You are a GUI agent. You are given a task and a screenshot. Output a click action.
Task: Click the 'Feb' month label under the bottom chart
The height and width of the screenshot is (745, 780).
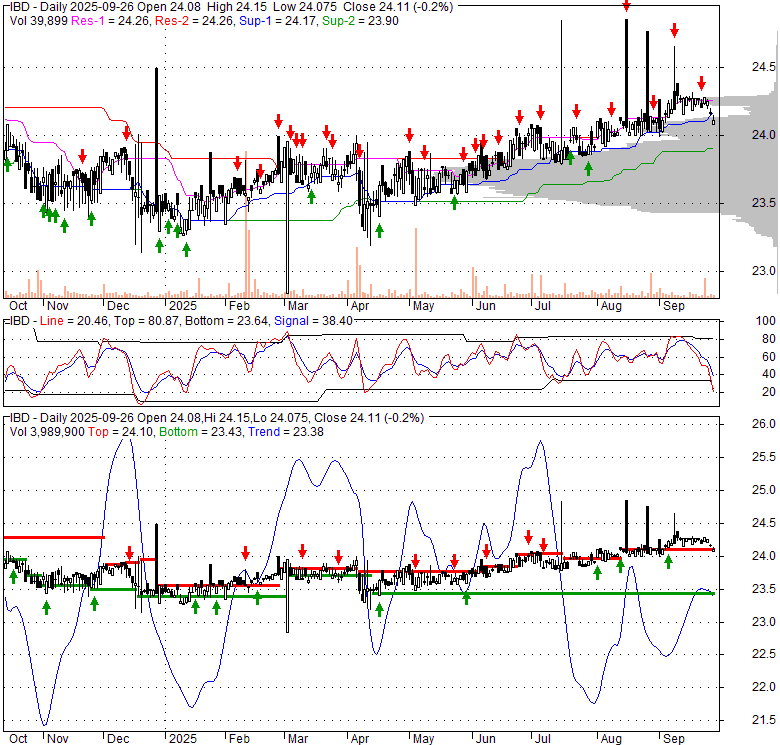pos(239,739)
